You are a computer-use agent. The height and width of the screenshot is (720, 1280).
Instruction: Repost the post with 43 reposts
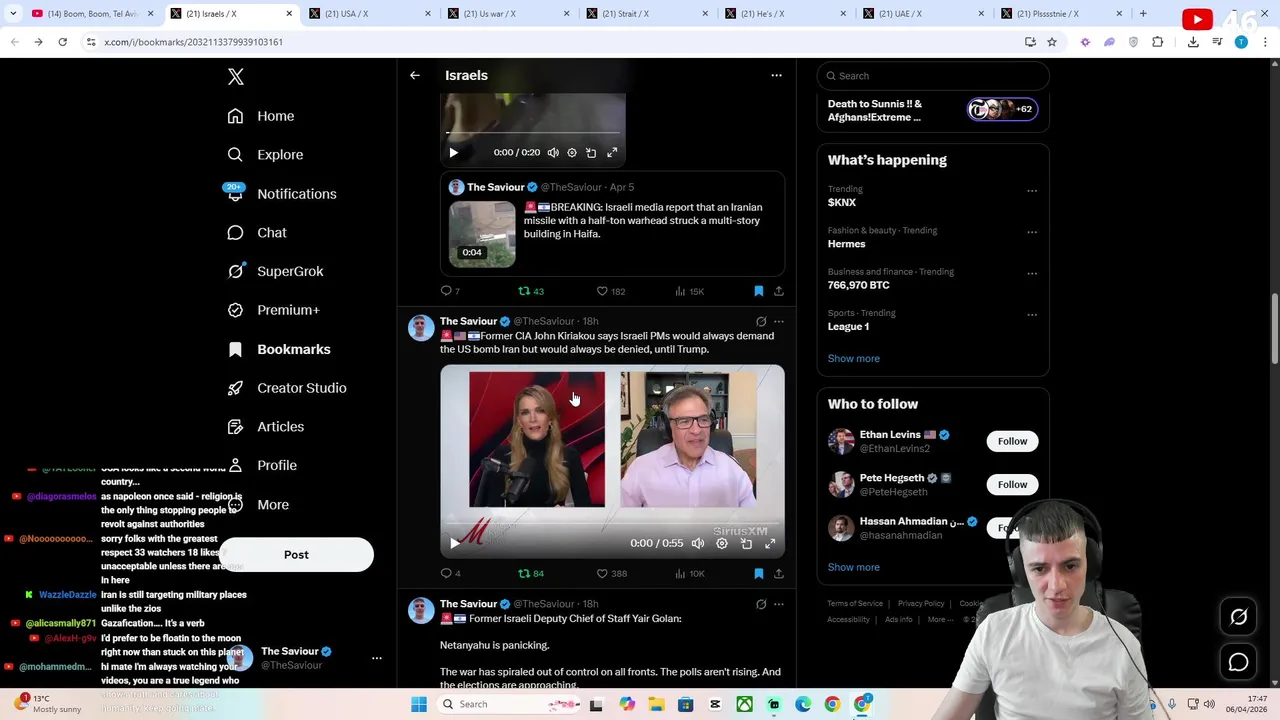click(x=530, y=291)
